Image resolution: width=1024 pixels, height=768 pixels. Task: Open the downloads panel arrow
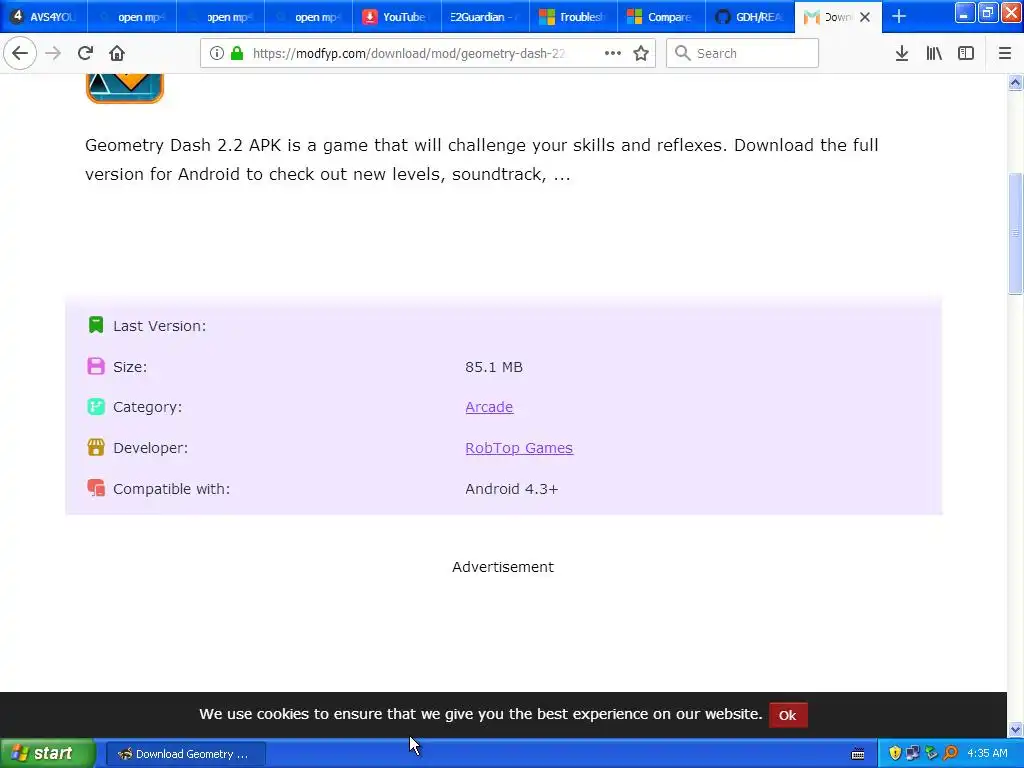click(902, 54)
